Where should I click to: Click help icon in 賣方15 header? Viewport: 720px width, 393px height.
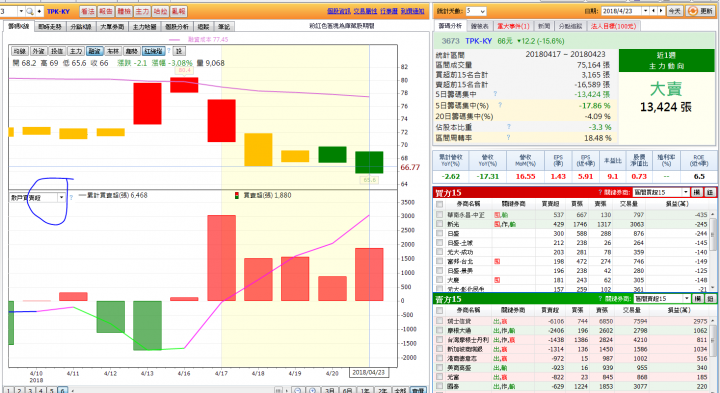pyautogui.click(x=601, y=299)
